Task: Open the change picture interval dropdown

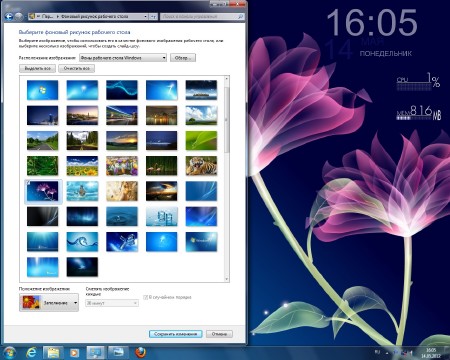Action: 112,303
